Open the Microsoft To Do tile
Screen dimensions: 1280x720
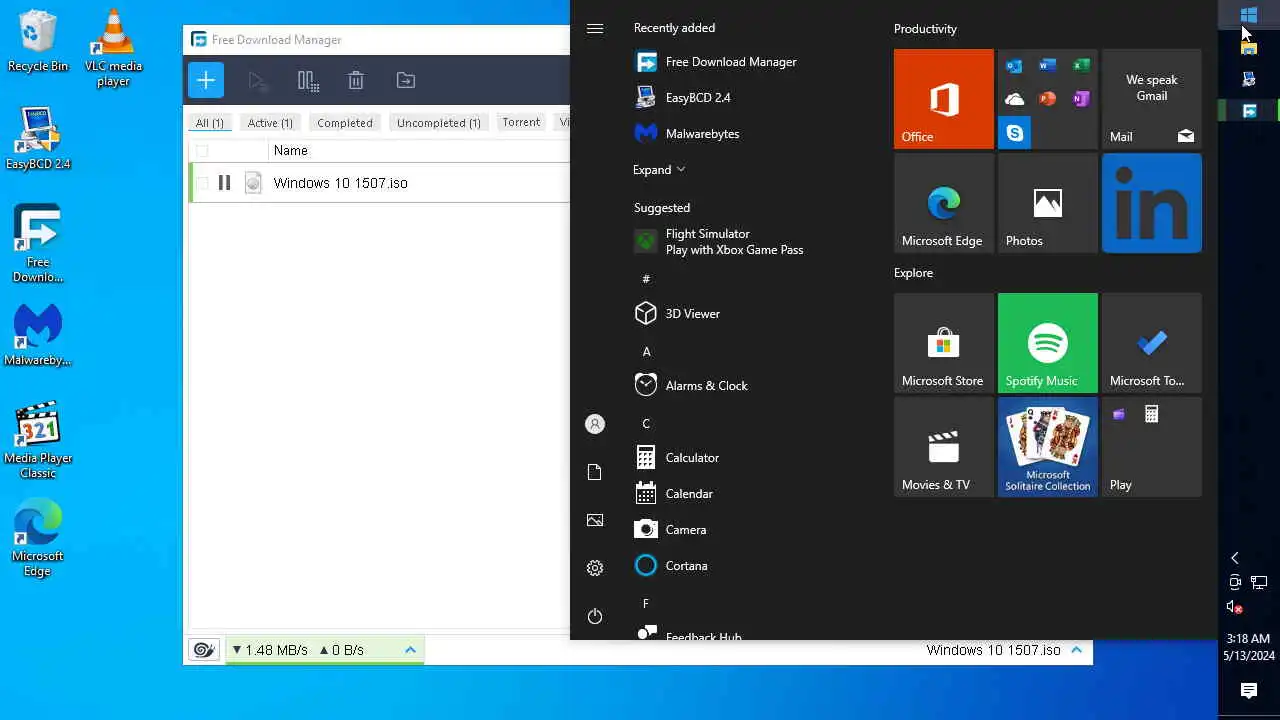click(x=1152, y=343)
